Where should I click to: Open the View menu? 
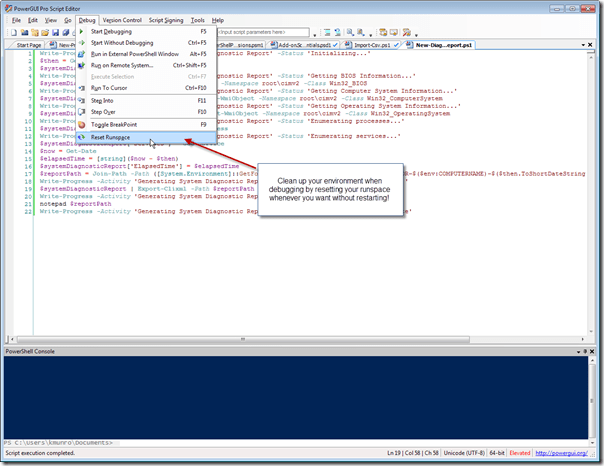[50, 20]
